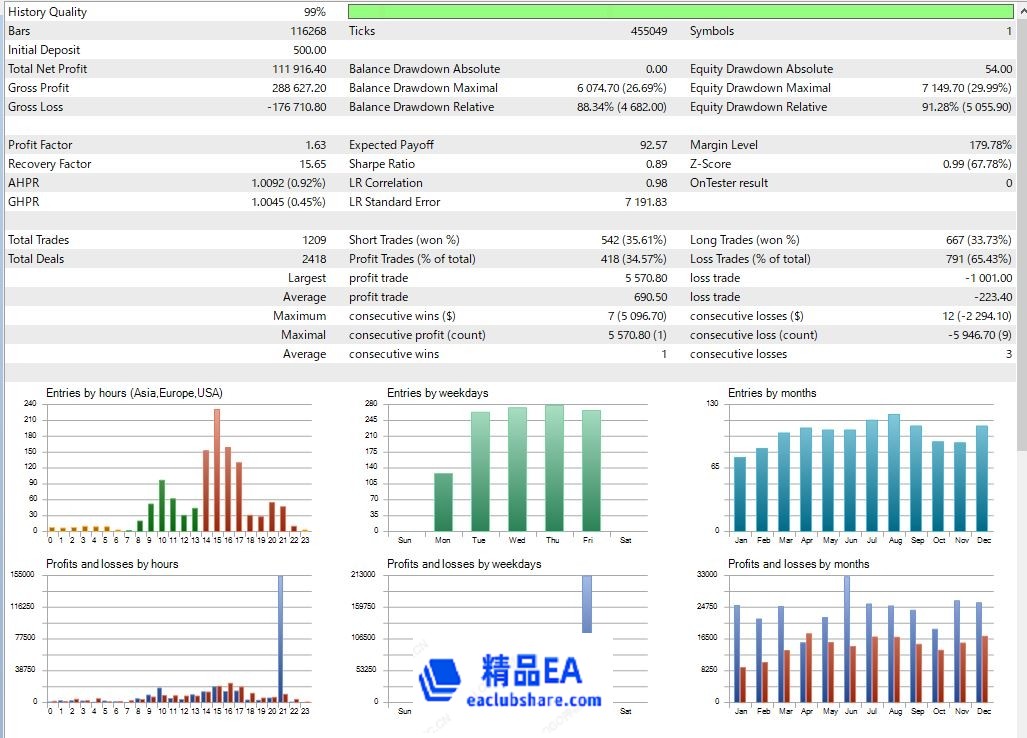Select the Equity Drawdown Maximal value "7 149.70 (29.99%)"
This screenshot has width=1027, height=738.
click(967, 88)
